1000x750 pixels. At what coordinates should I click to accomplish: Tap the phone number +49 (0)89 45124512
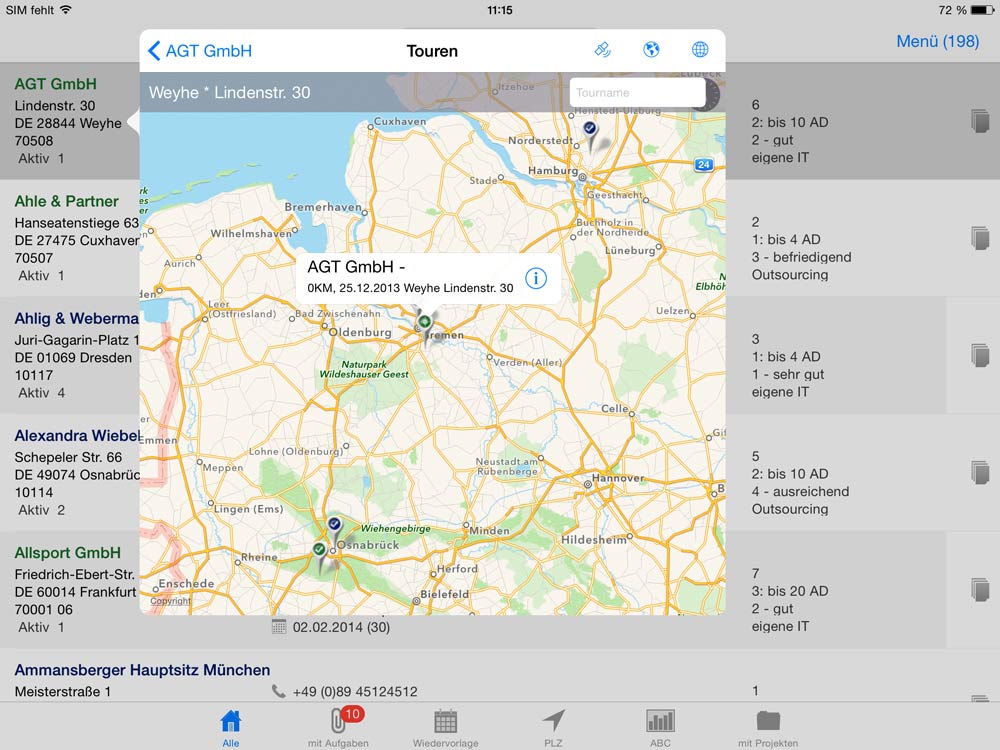(x=355, y=692)
